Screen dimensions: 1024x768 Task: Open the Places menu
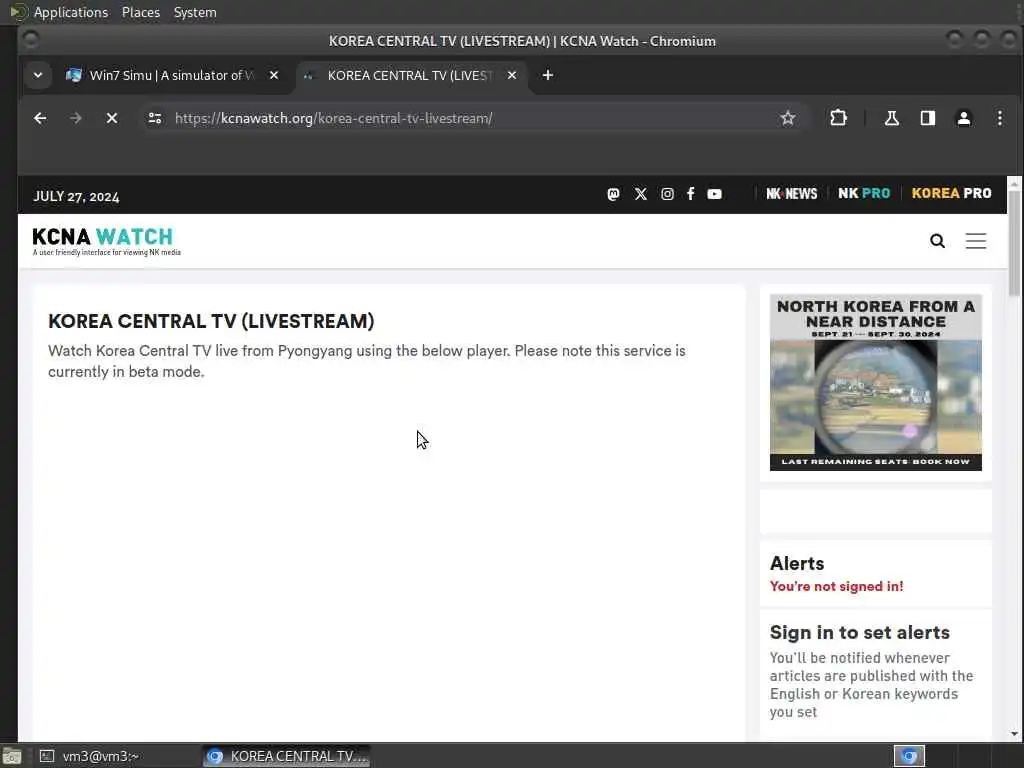140,12
